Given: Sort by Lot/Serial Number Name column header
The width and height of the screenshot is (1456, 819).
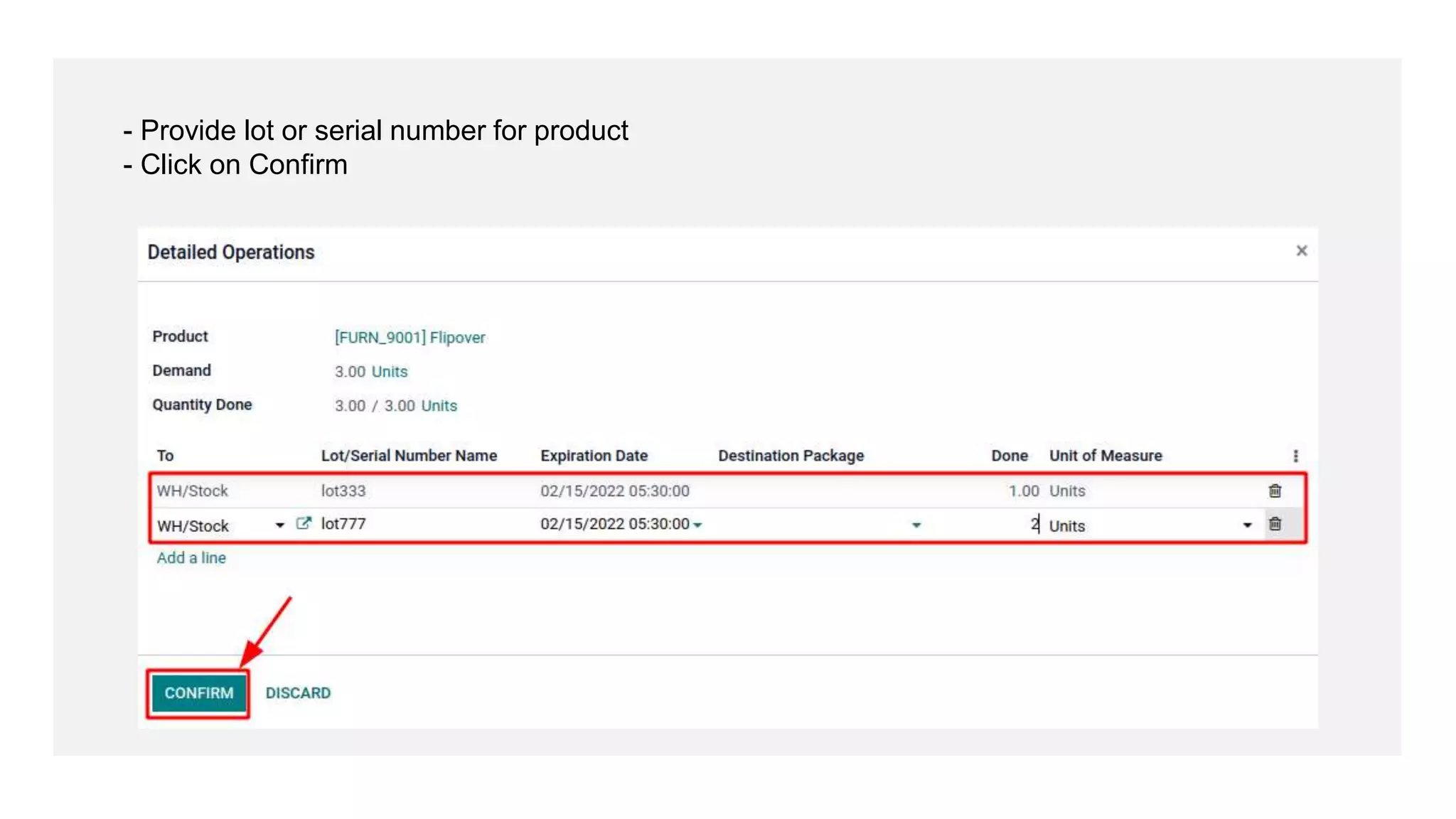Looking at the screenshot, I should [409, 456].
